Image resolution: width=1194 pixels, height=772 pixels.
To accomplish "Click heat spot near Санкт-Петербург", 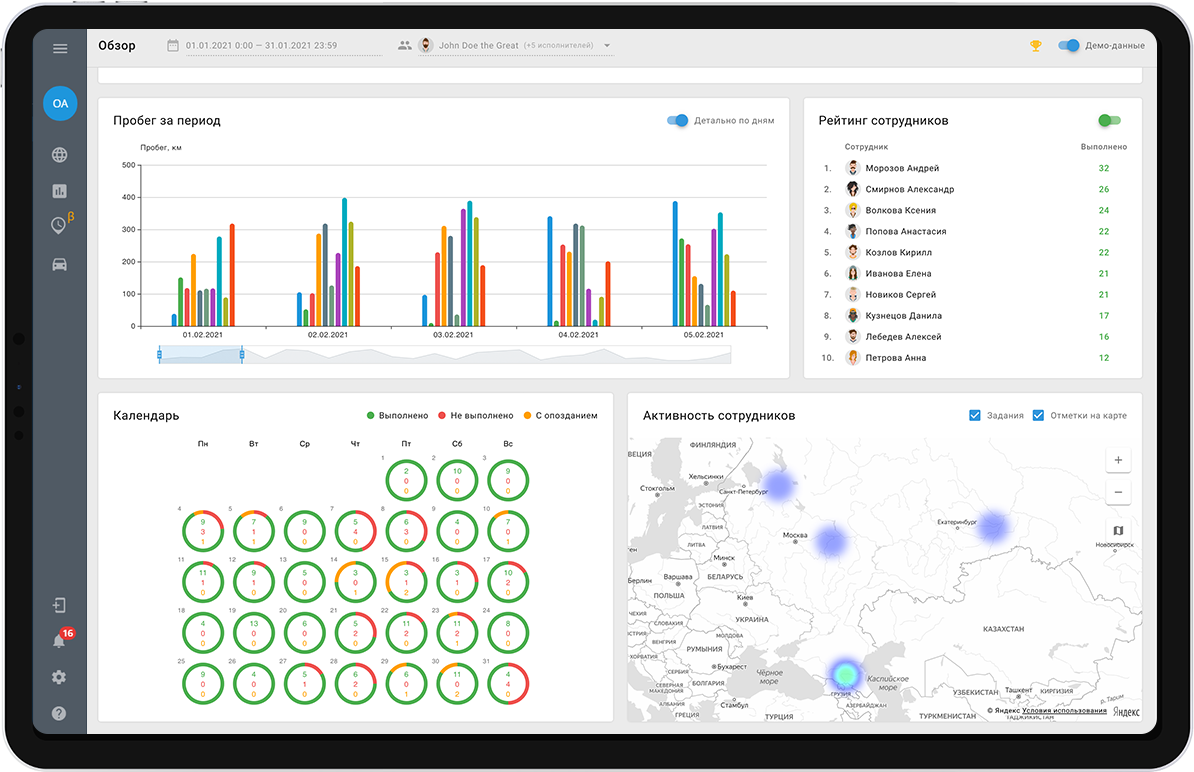I will click(778, 485).
